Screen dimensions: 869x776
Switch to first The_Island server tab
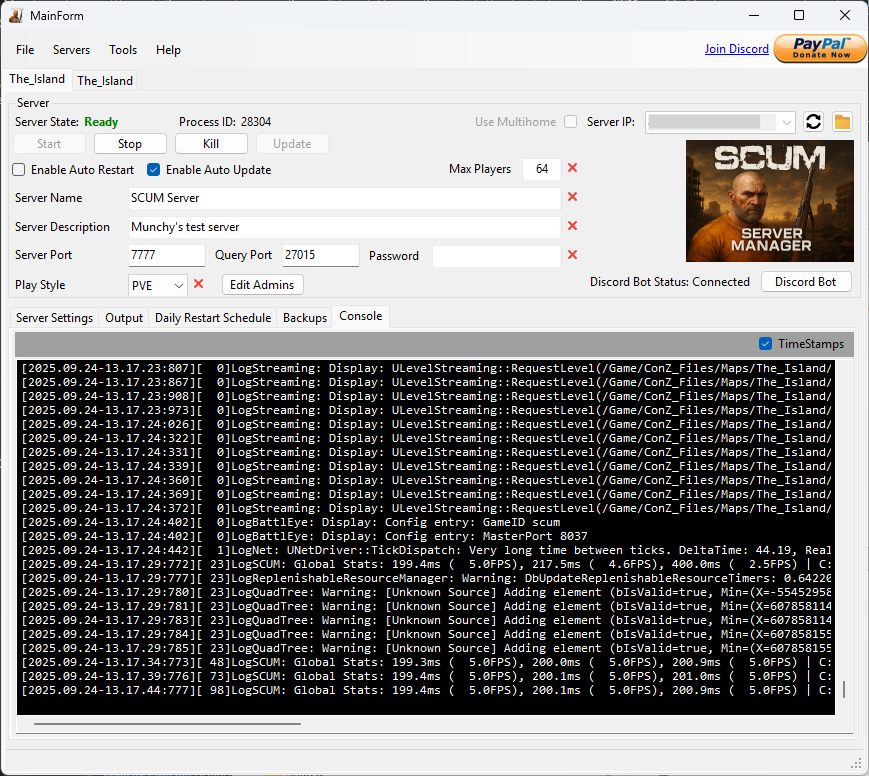point(37,79)
